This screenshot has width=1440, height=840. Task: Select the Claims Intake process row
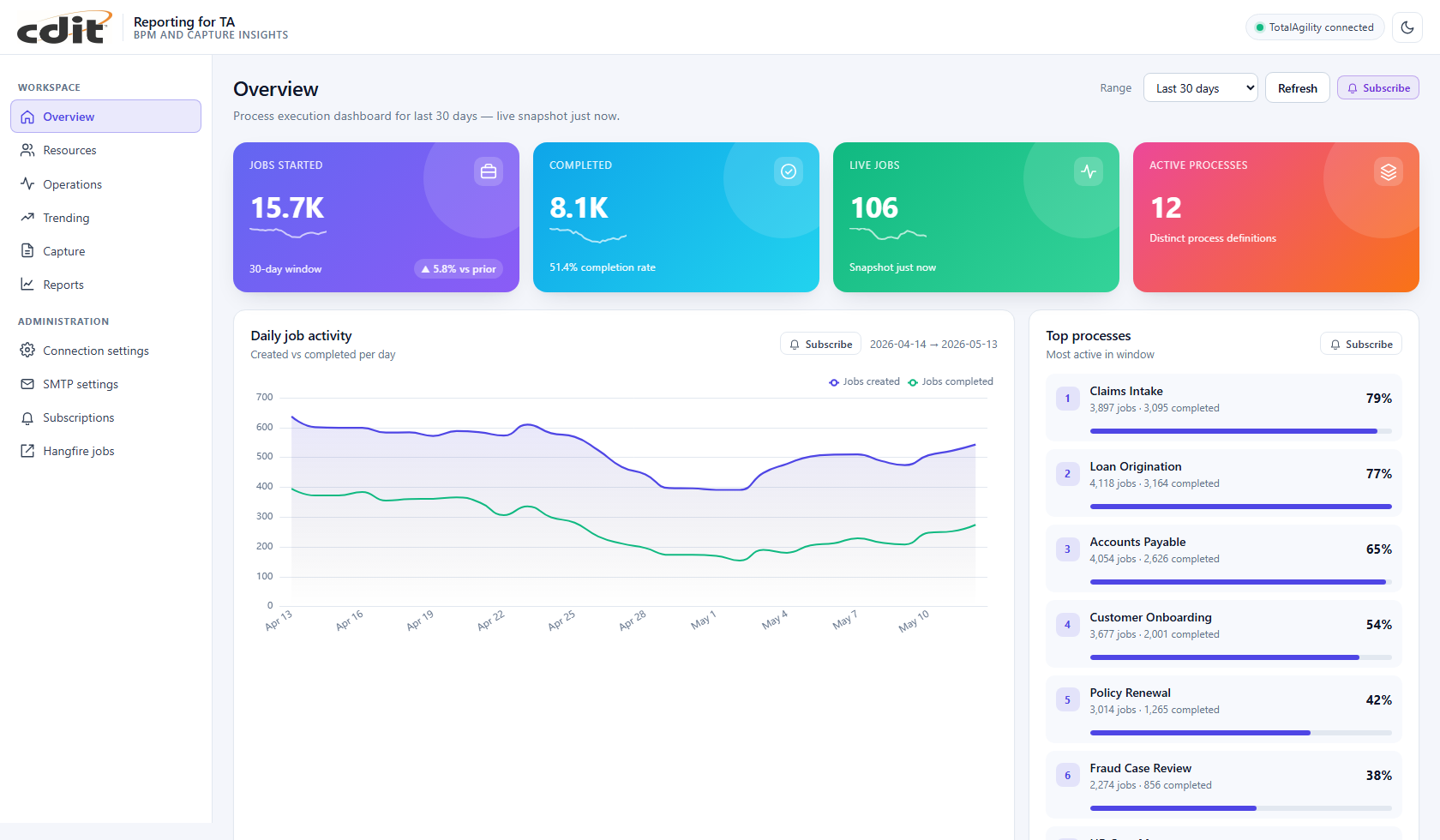(1223, 407)
